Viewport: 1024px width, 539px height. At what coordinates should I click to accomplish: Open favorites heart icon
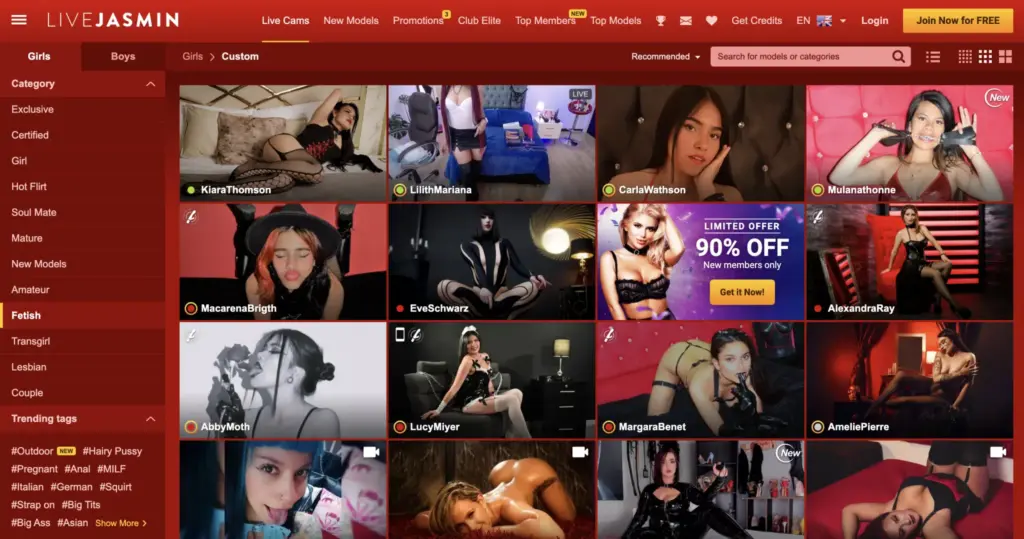click(711, 21)
